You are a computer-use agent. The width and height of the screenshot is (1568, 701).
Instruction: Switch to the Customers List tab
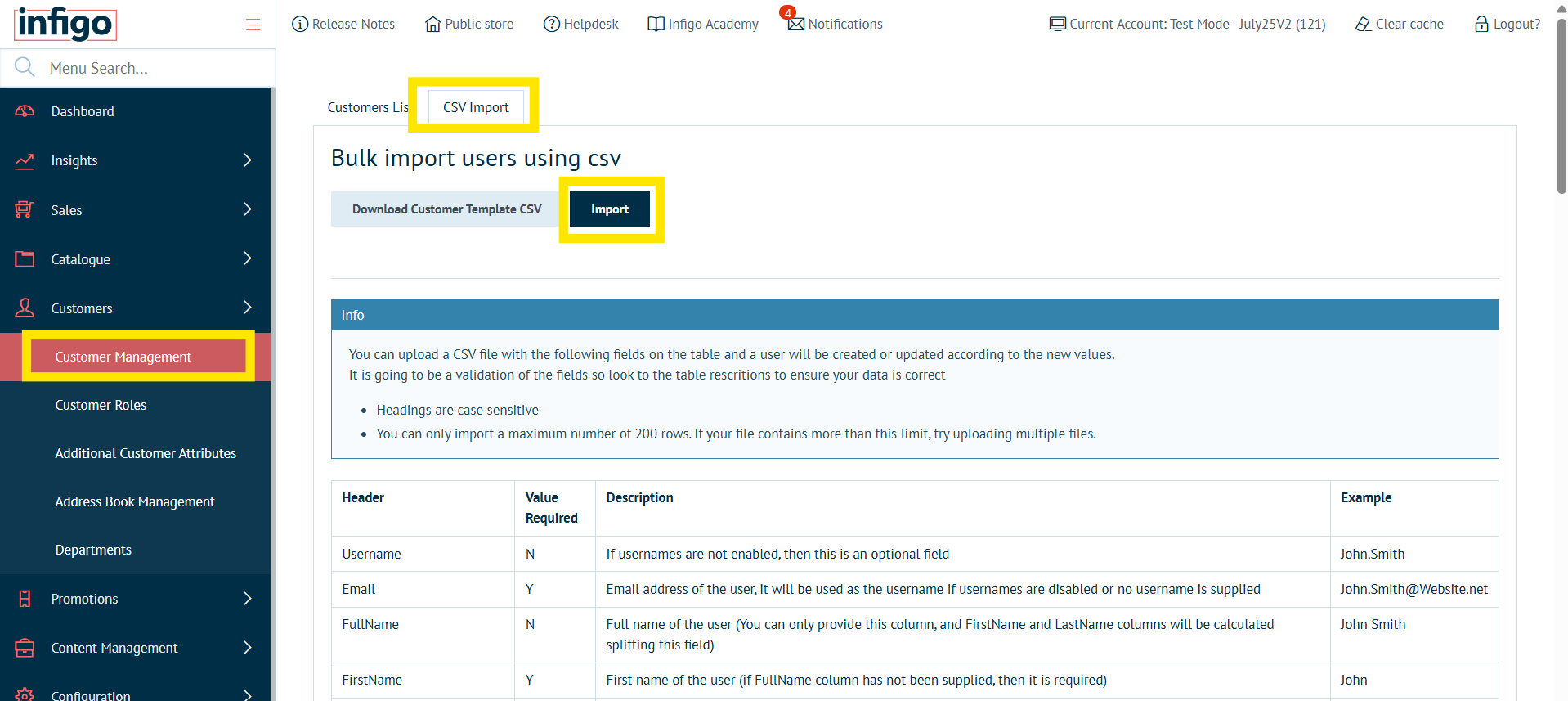coord(368,107)
